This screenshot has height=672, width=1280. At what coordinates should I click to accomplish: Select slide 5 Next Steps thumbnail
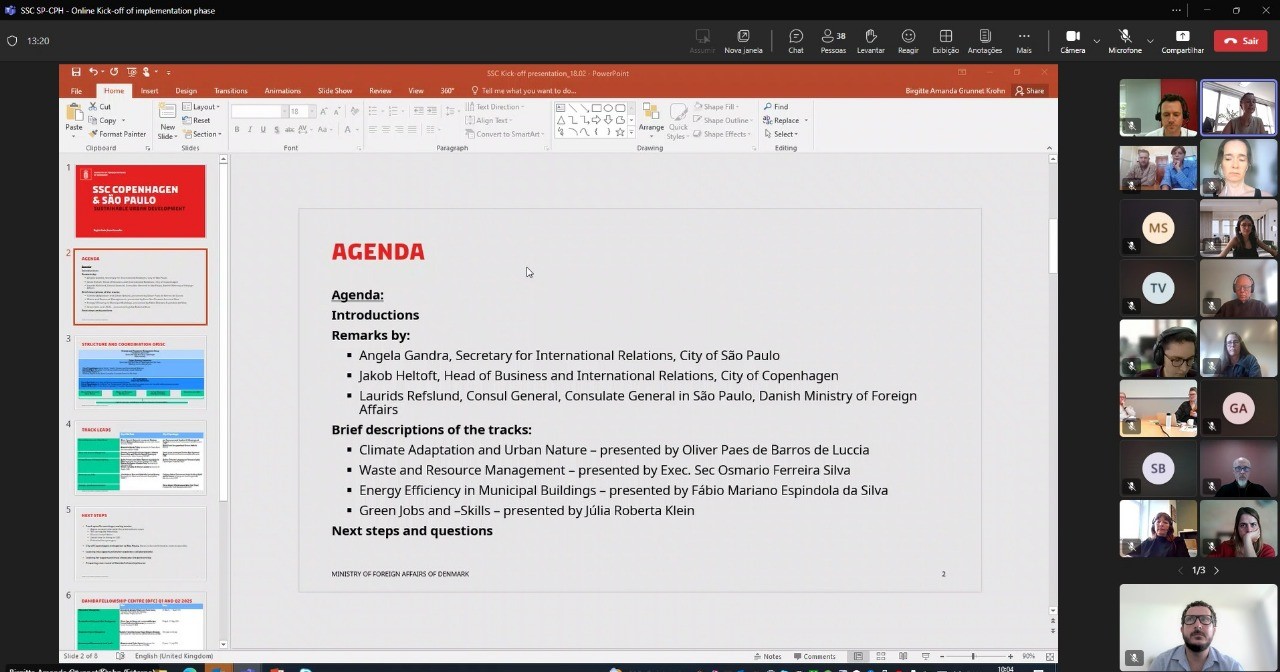[x=140, y=543]
